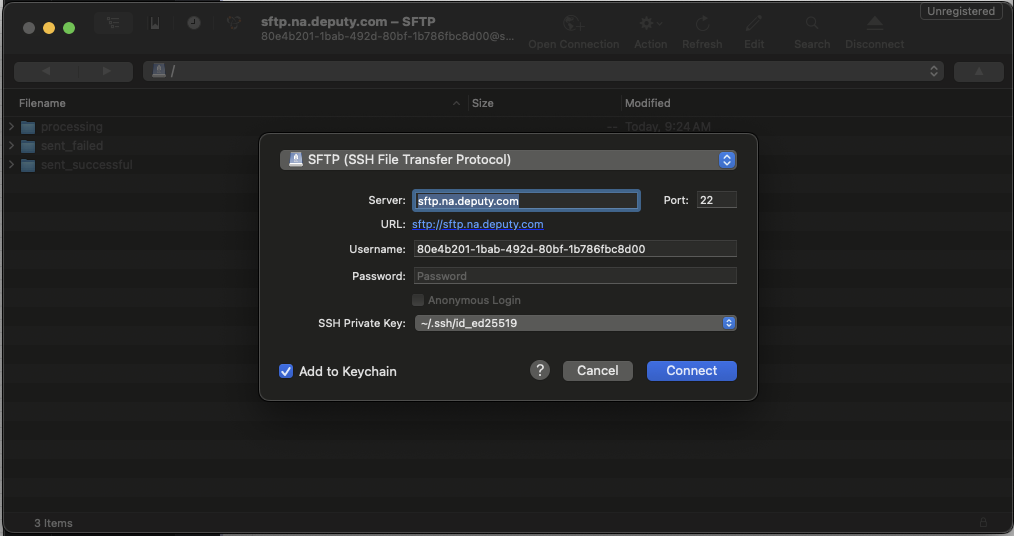Screen dimensions: 1014x536
Task: Click the lock icon in status bar
Action: pyautogui.click(x=983, y=522)
